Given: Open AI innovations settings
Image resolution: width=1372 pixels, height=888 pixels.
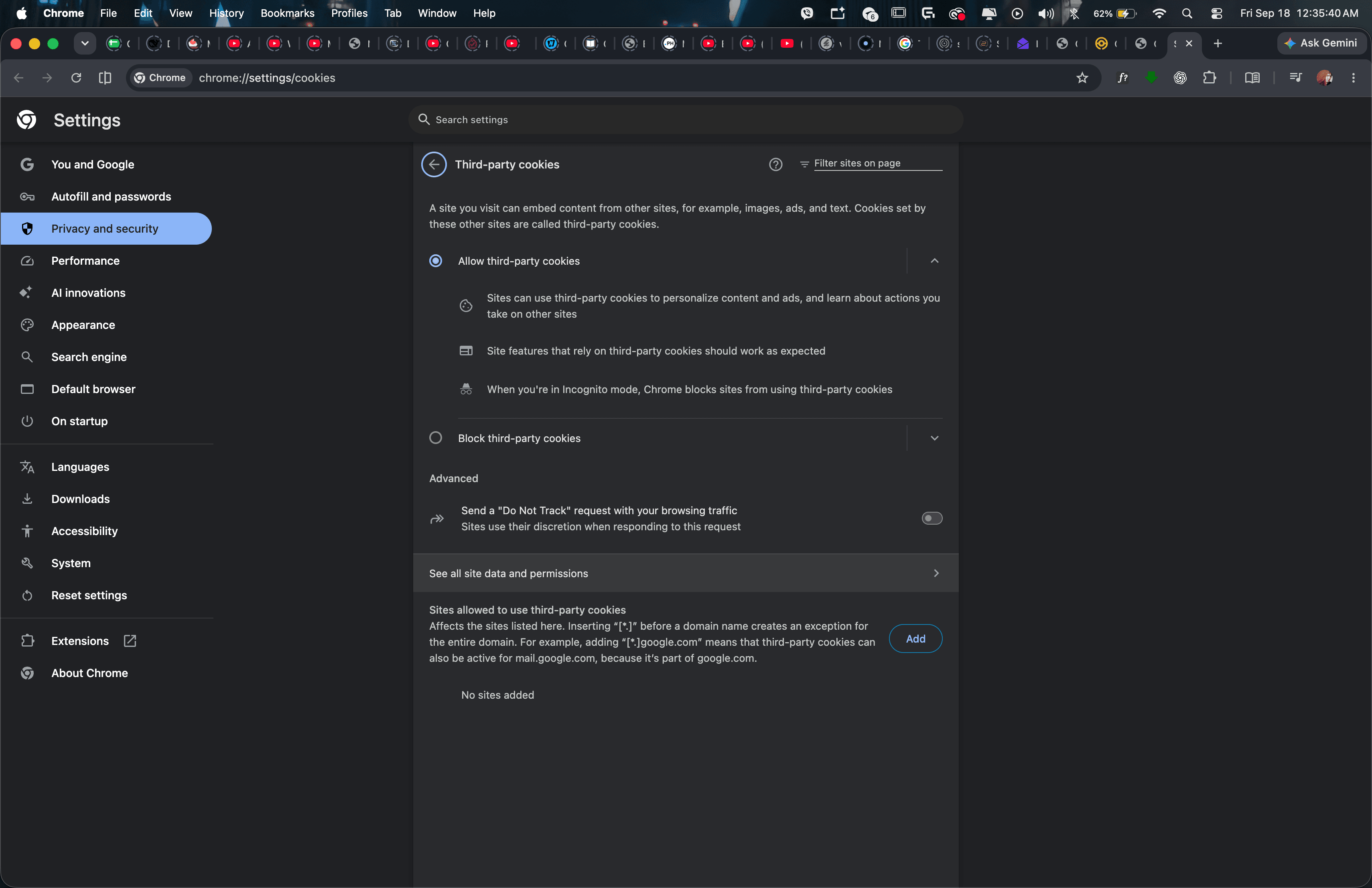Looking at the screenshot, I should [x=88, y=293].
